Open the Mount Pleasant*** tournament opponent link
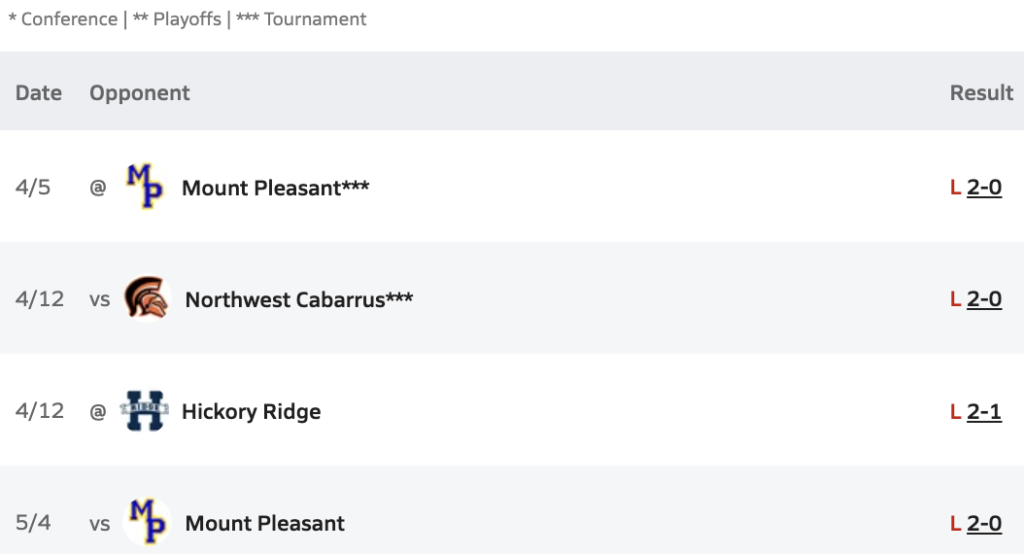Viewport: 1024px width, 554px height. tap(275, 188)
